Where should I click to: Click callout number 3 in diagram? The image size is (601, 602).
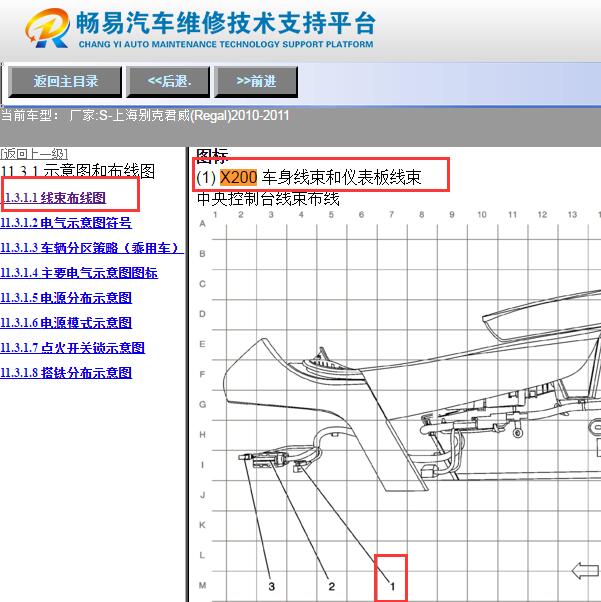(272, 586)
